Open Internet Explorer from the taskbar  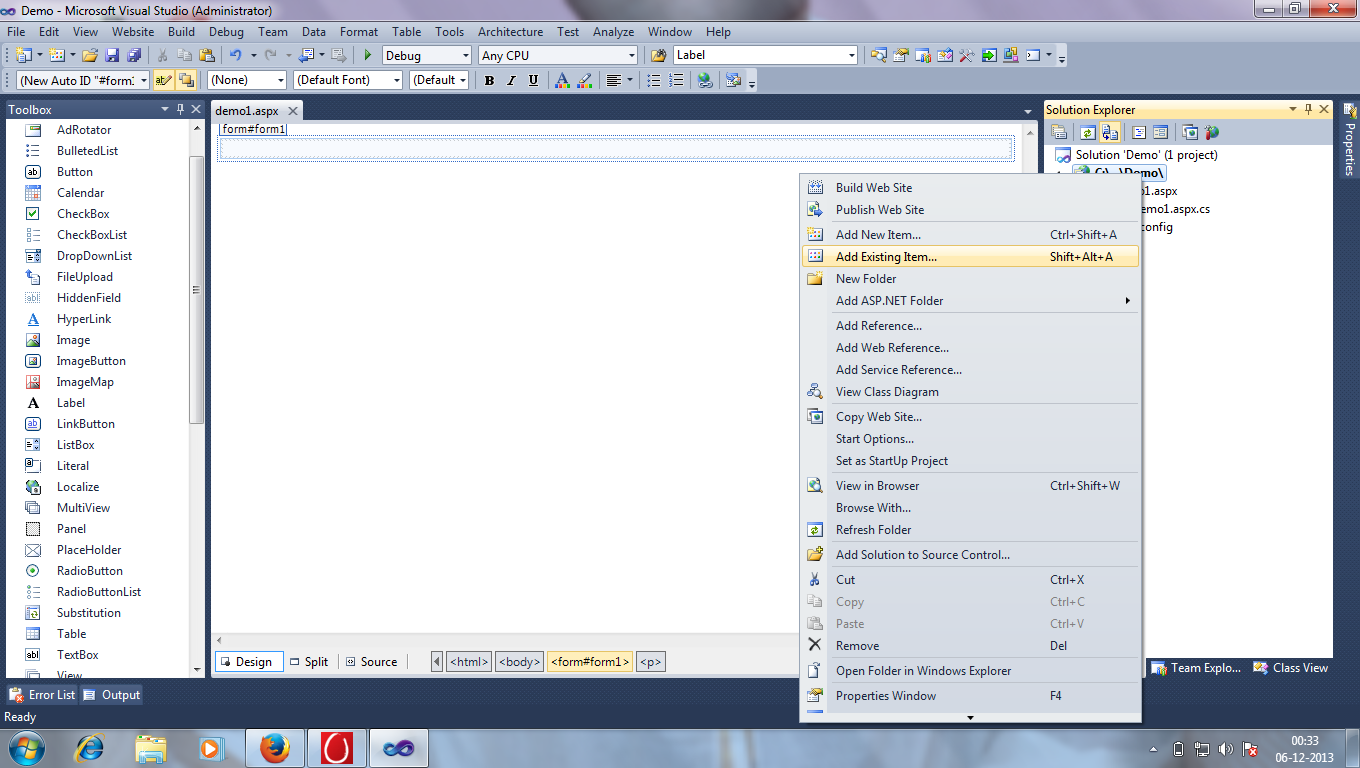click(x=89, y=747)
